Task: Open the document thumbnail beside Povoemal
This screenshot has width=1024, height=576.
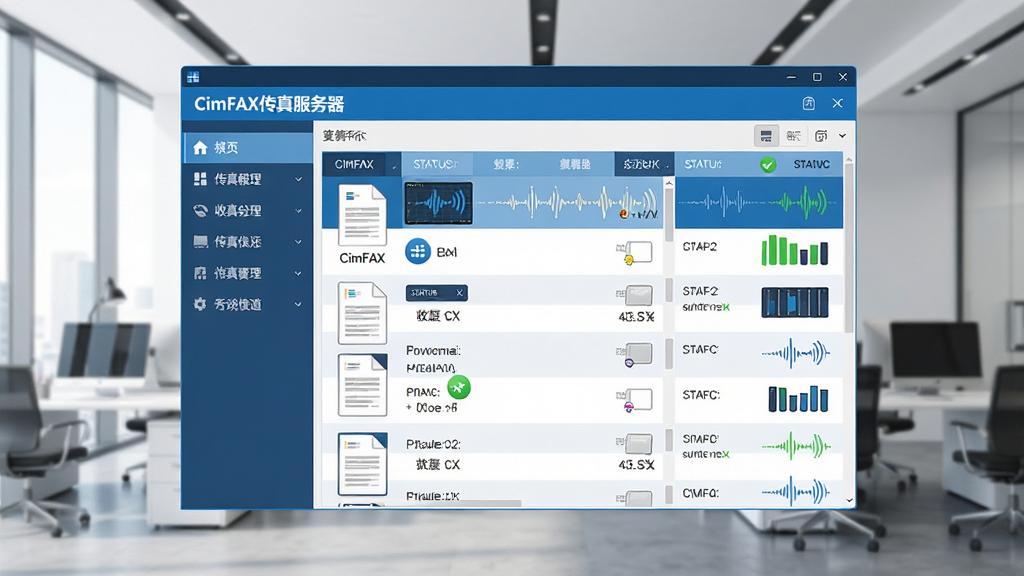Action: click(362, 385)
